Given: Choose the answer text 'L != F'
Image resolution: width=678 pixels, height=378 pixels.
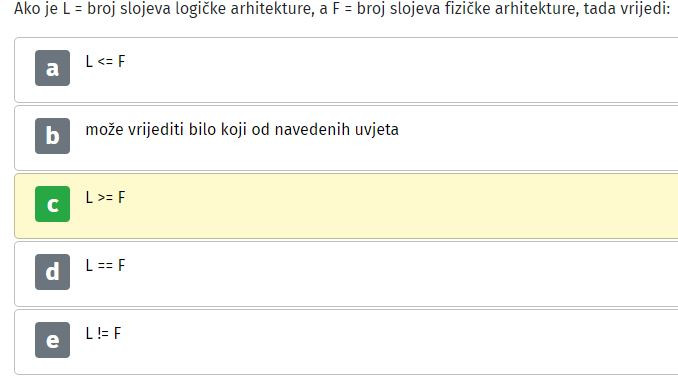Looking at the screenshot, I should pos(103,333).
